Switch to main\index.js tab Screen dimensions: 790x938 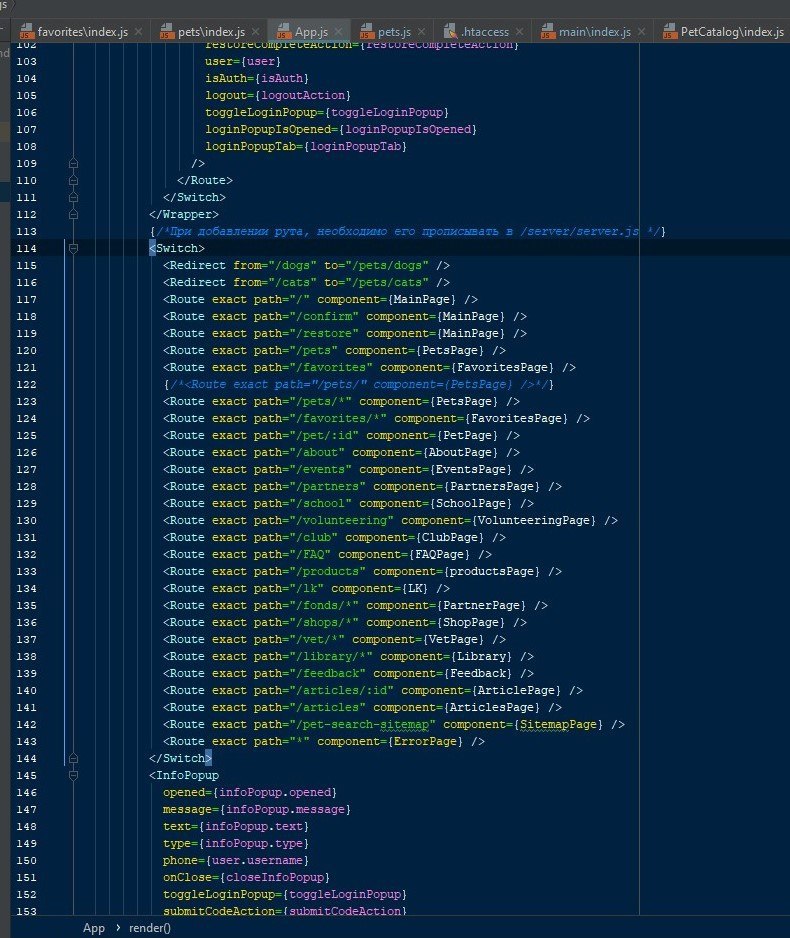pos(594,32)
